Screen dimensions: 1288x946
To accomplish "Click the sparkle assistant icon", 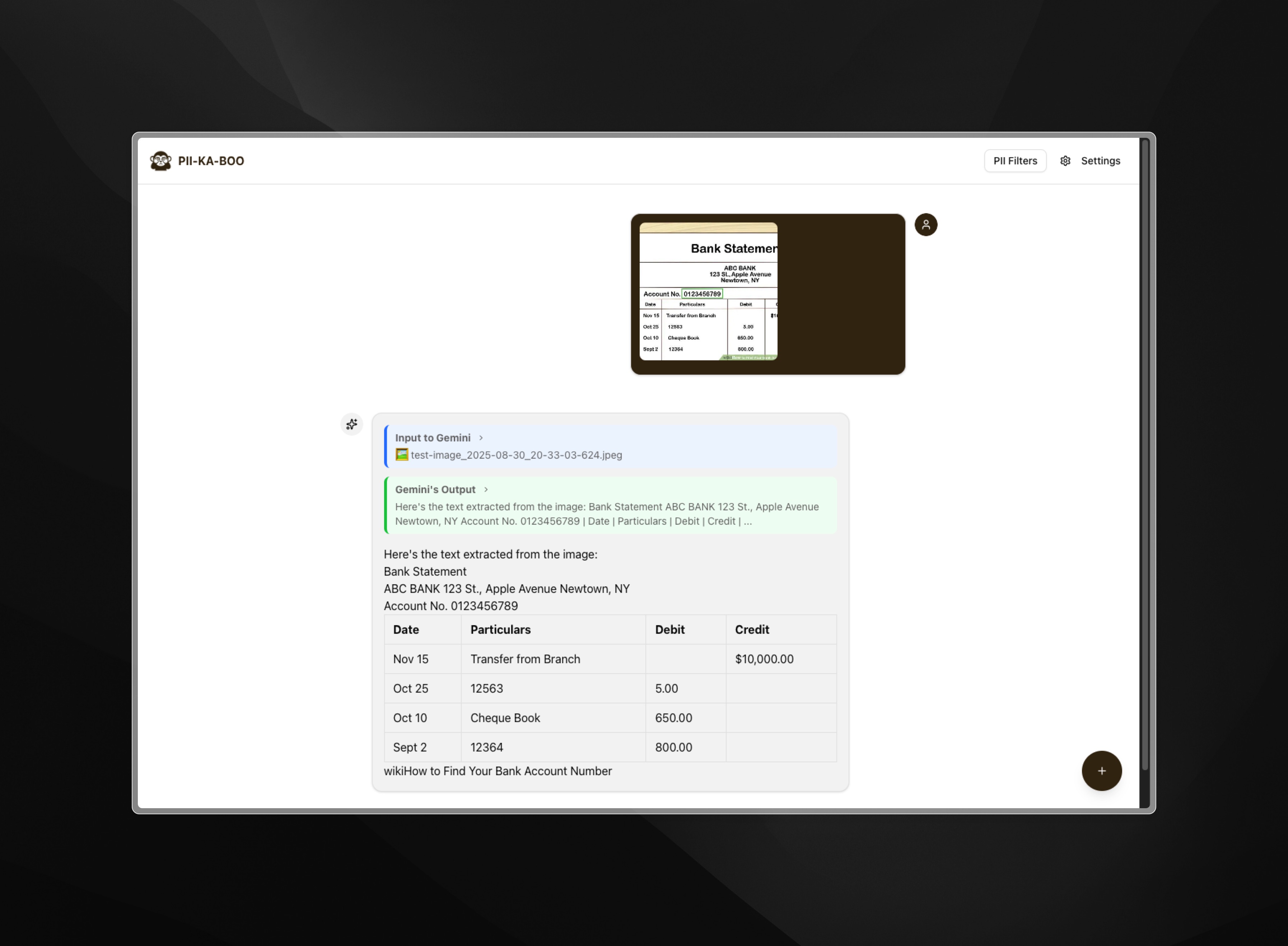I will 352,424.
